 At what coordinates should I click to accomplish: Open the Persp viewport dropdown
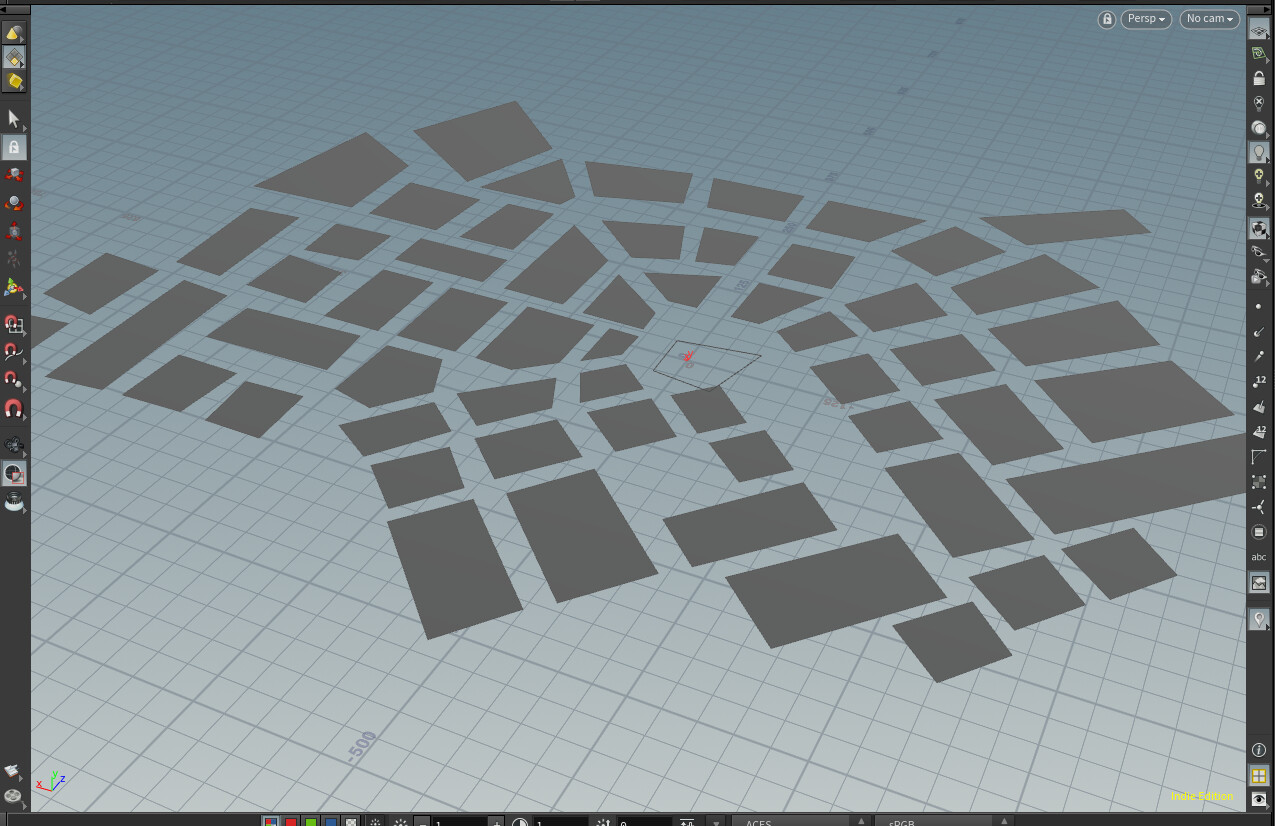[x=1146, y=19]
